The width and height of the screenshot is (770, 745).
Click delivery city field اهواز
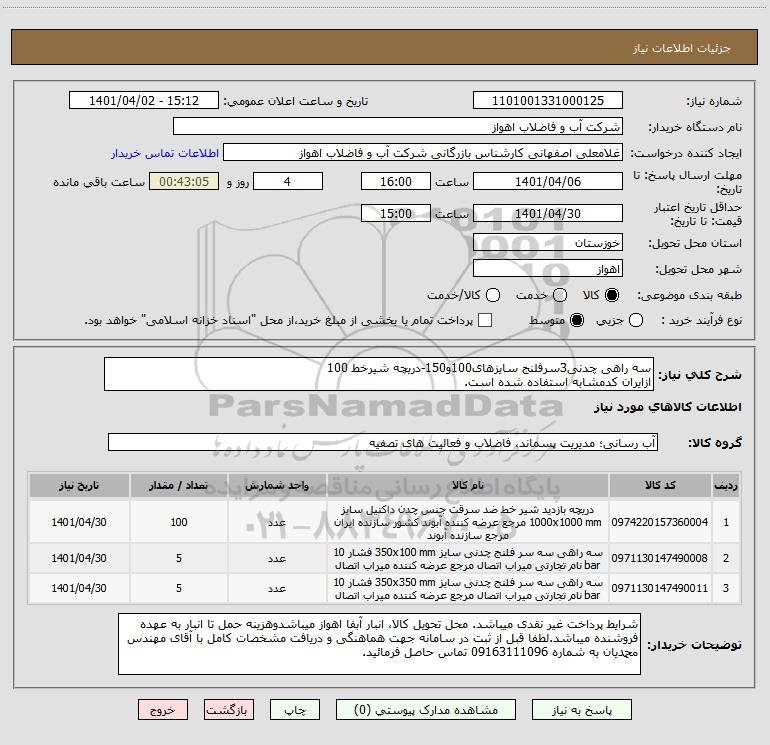548,269
